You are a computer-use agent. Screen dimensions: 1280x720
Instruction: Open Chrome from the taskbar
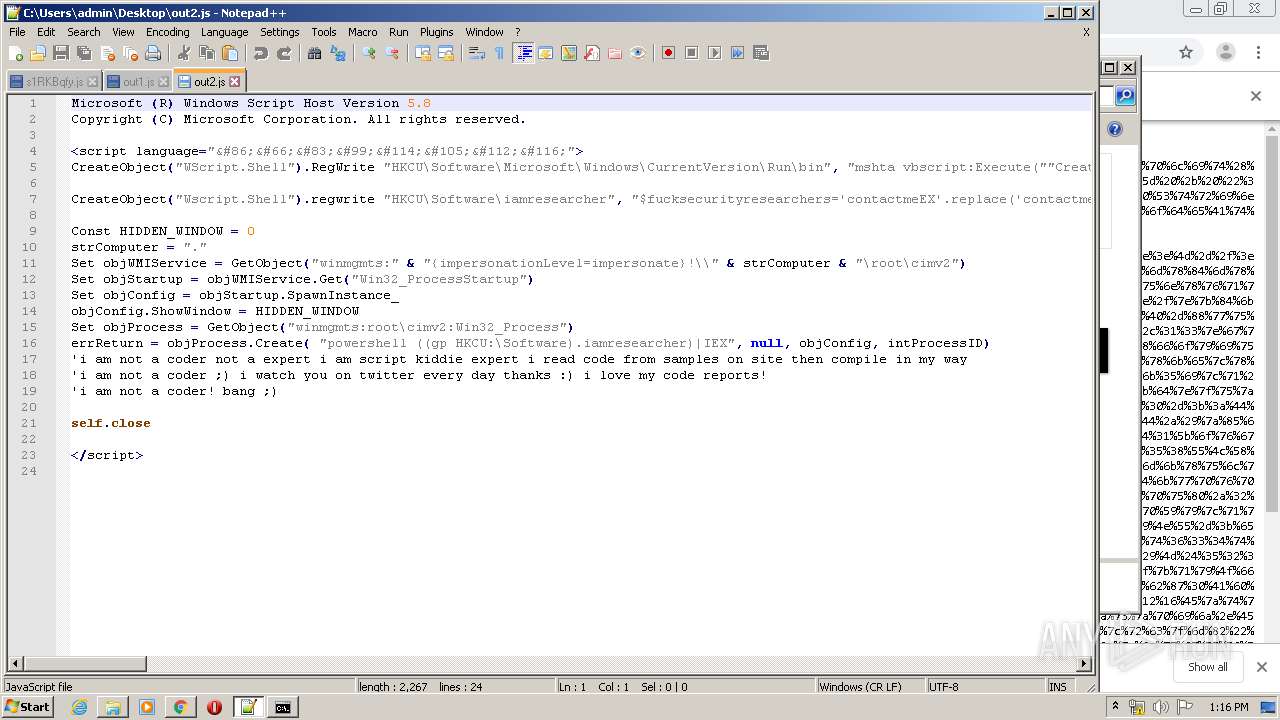click(180, 707)
